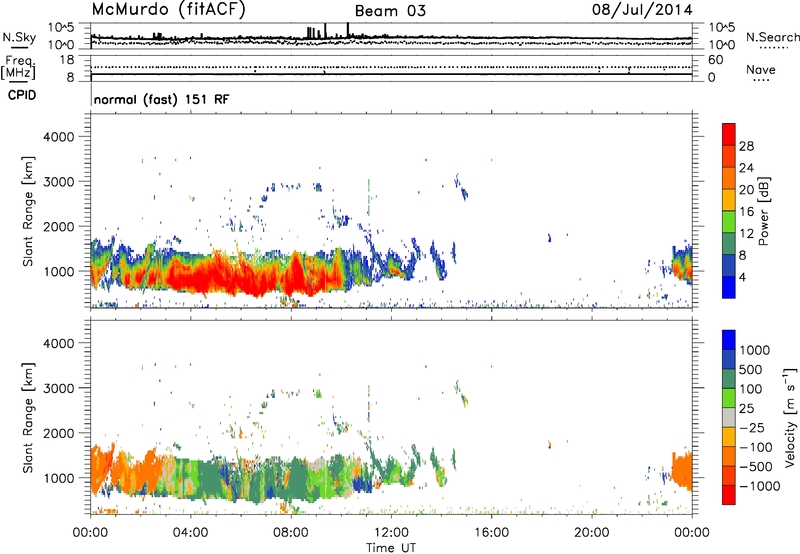Image resolution: width=800 pixels, height=554 pixels.
Task: Pick the yellow 16–20 dB power colorbar segment
Action: point(729,200)
